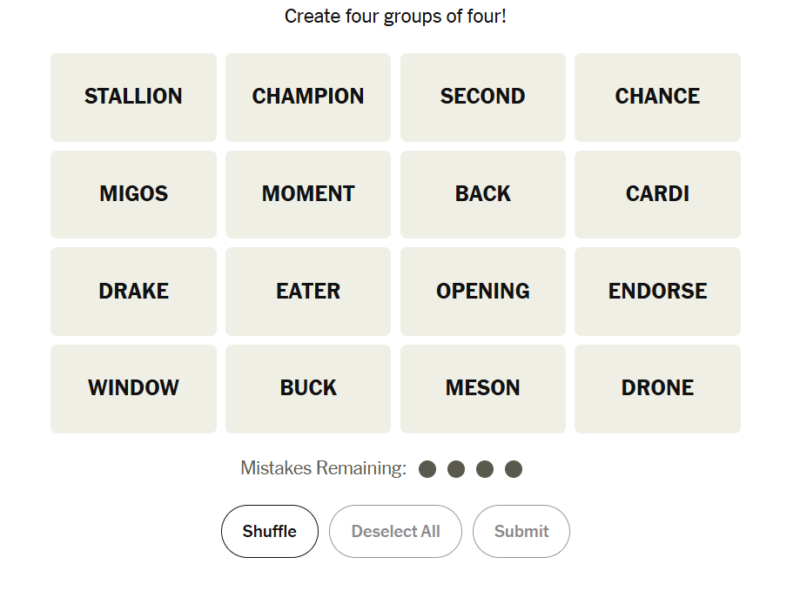Choose the CHANCE word tile

click(x=657, y=97)
